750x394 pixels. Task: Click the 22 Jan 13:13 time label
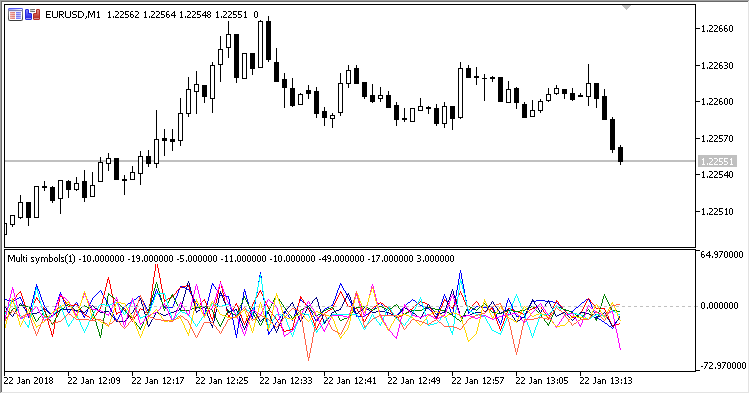[606, 381]
